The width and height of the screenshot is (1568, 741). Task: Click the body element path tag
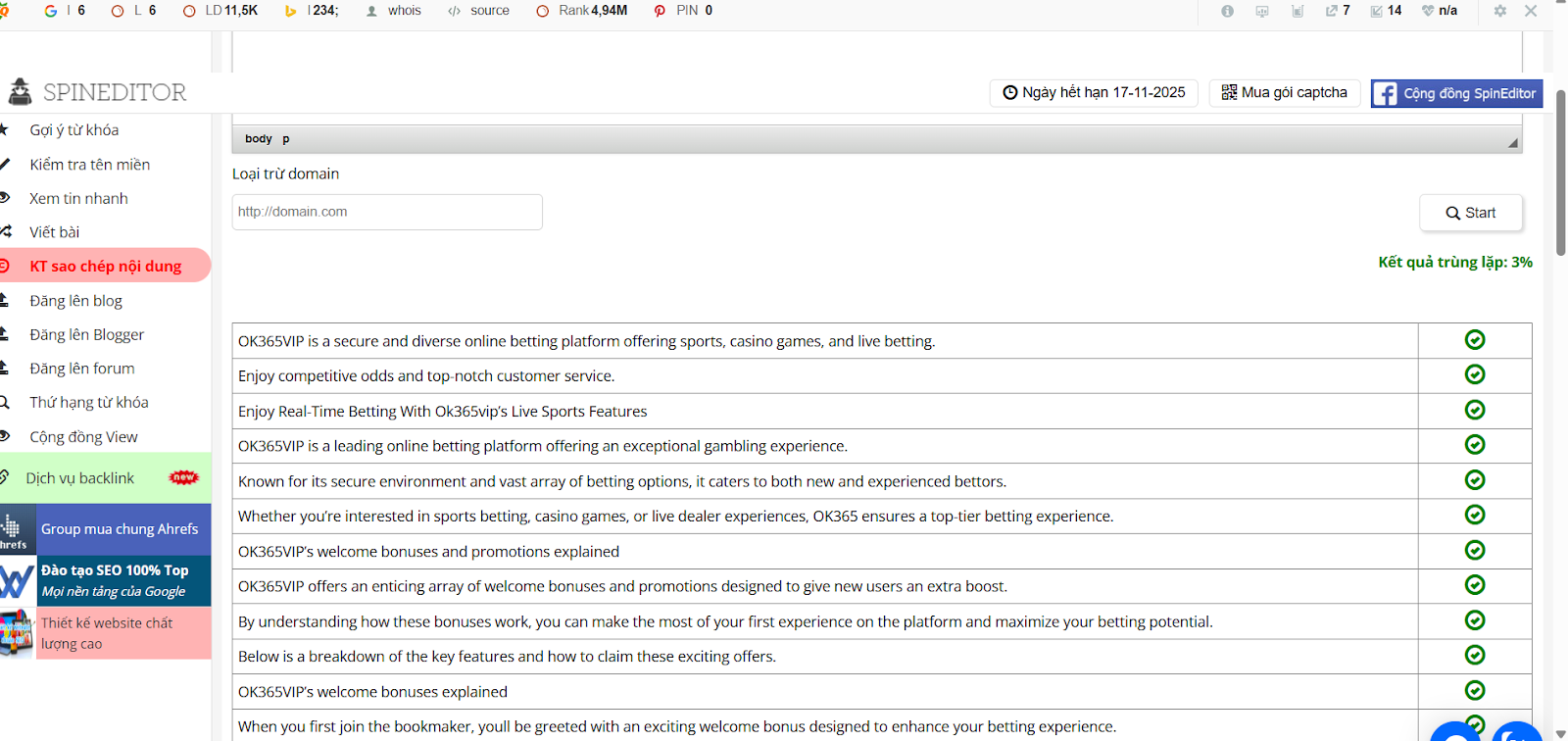pos(259,139)
